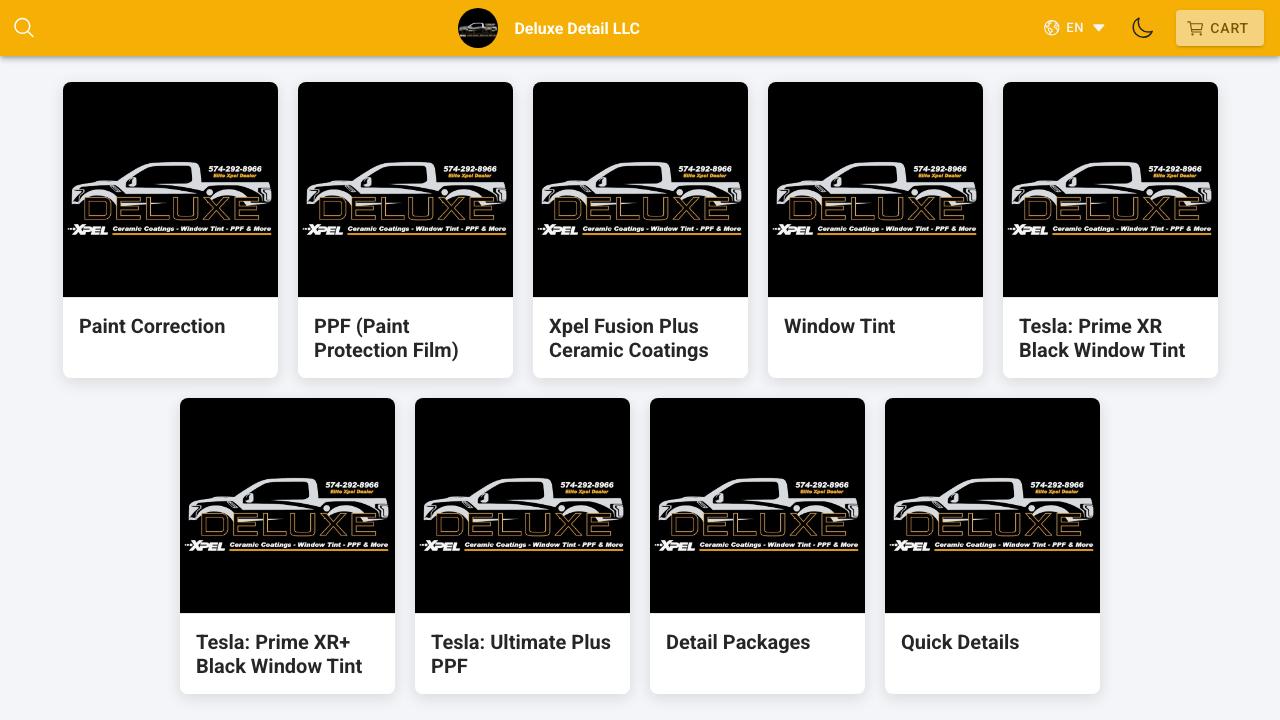Click the search magnifier icon
Image resolution: width=1280 pixels, height=720 pixels.
[x=24, y=28]
